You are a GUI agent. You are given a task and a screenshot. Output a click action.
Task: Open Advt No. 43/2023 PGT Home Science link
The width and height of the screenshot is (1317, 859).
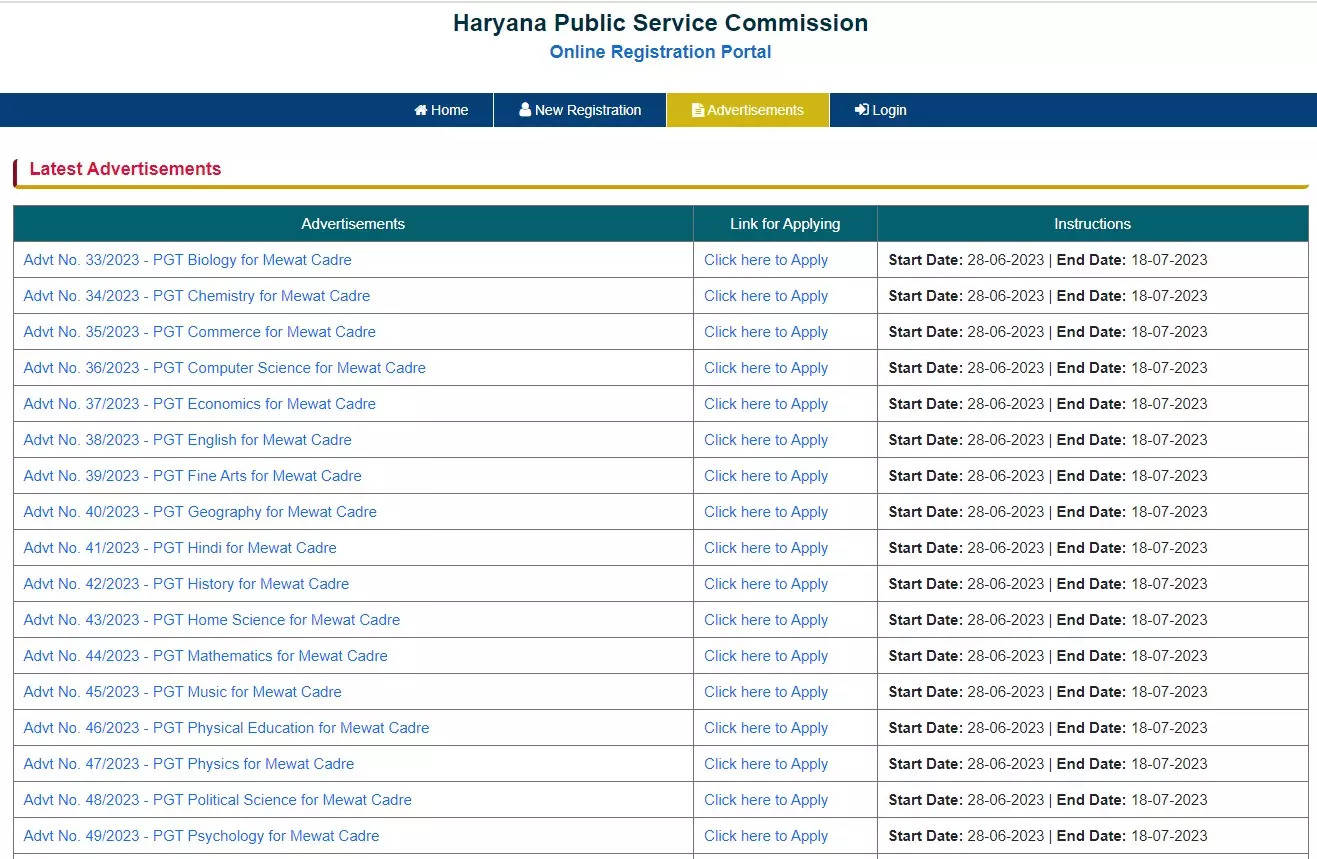tap(212, 620)
